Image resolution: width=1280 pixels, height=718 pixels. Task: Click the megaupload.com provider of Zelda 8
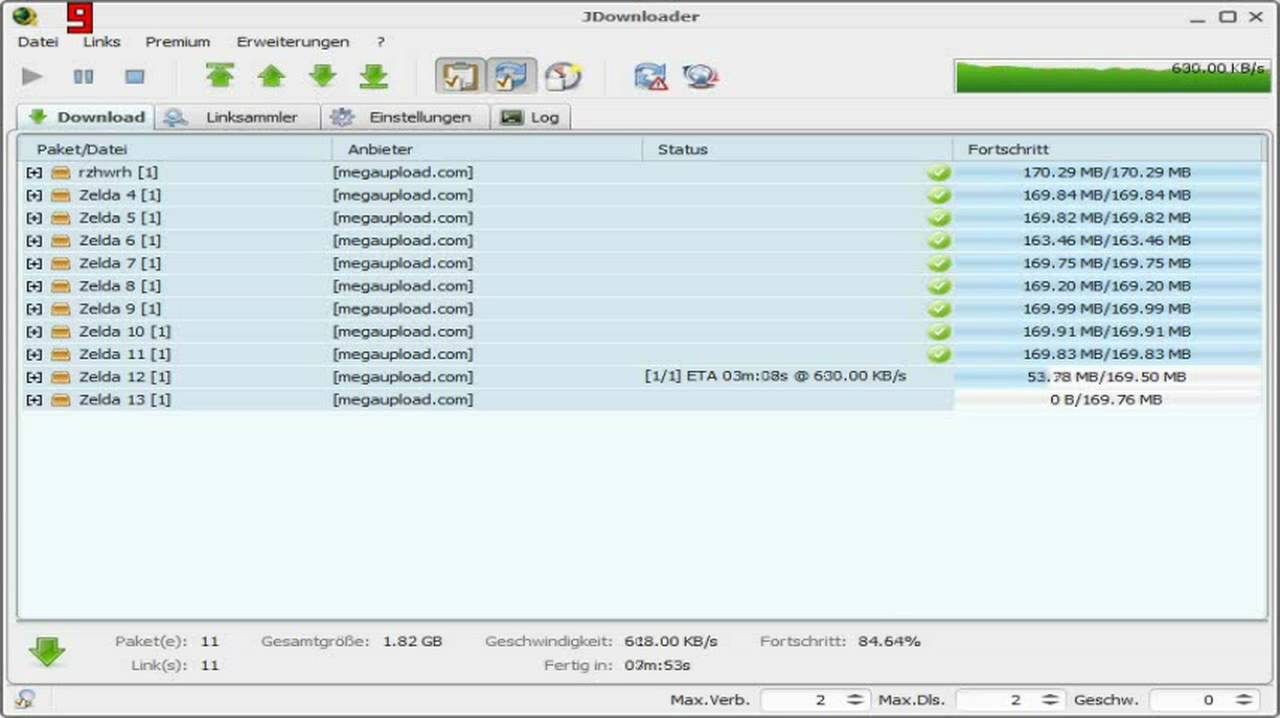pyautogui.click(x=403, y=286)
